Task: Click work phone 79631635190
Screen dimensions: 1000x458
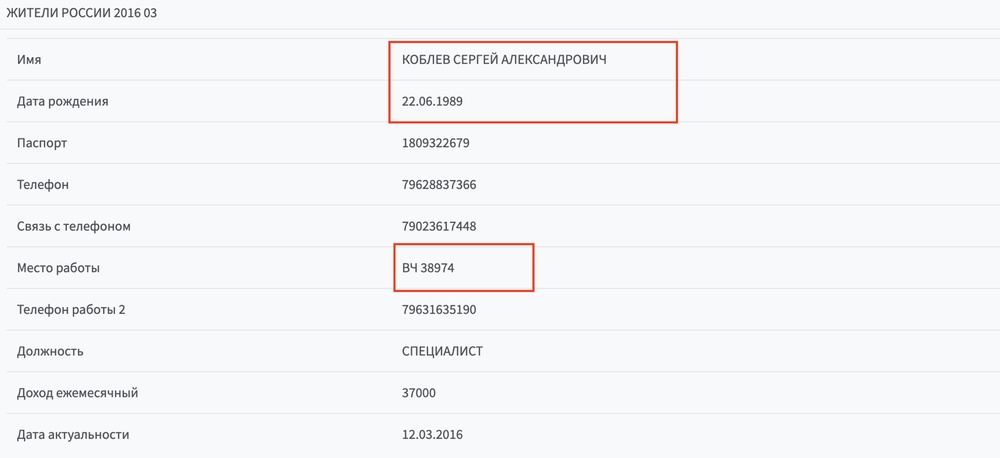Action: point(439,310)
